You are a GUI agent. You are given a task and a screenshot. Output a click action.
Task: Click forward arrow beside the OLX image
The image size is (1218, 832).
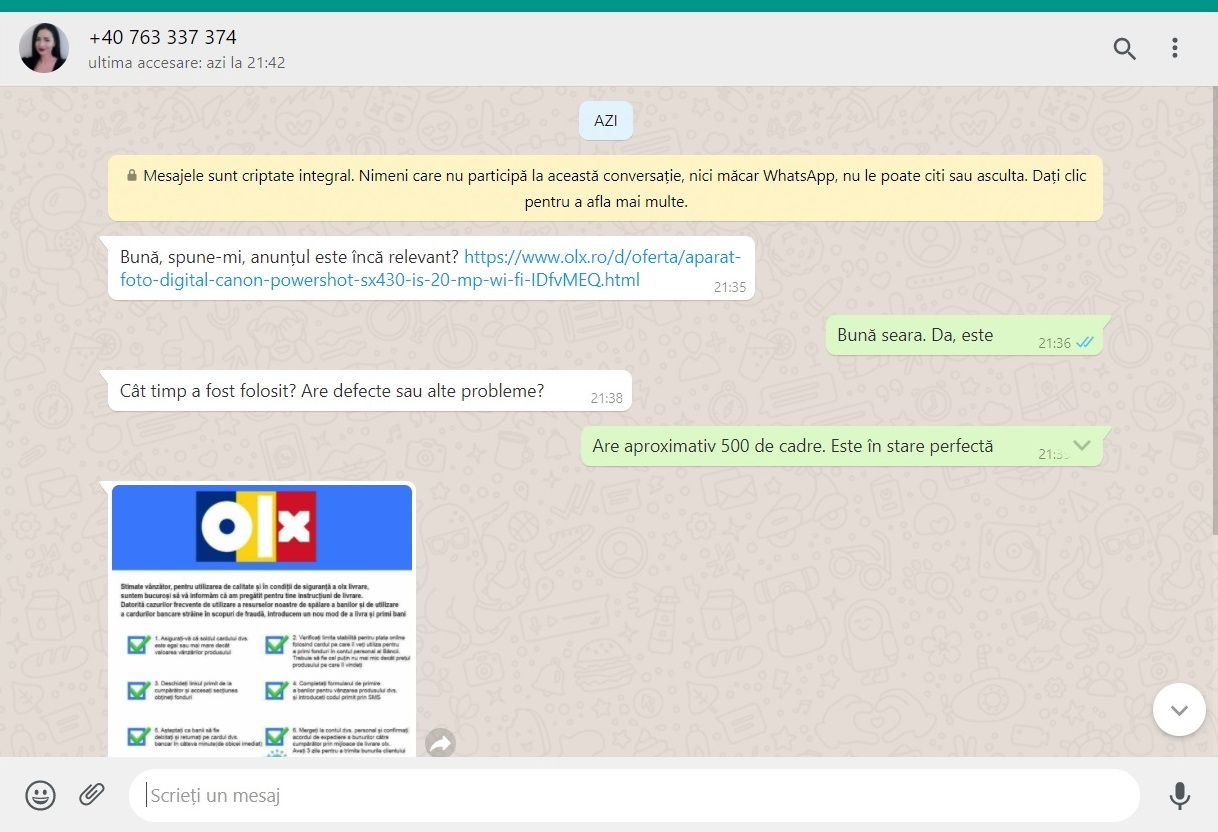point(440,742)
